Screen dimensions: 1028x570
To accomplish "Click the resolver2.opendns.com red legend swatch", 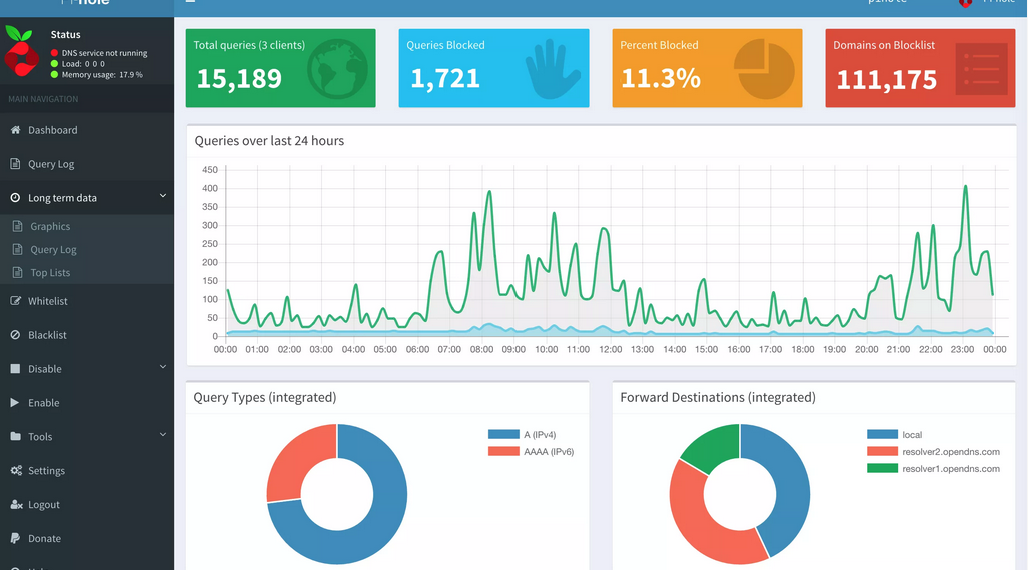I will click(882, 451).
